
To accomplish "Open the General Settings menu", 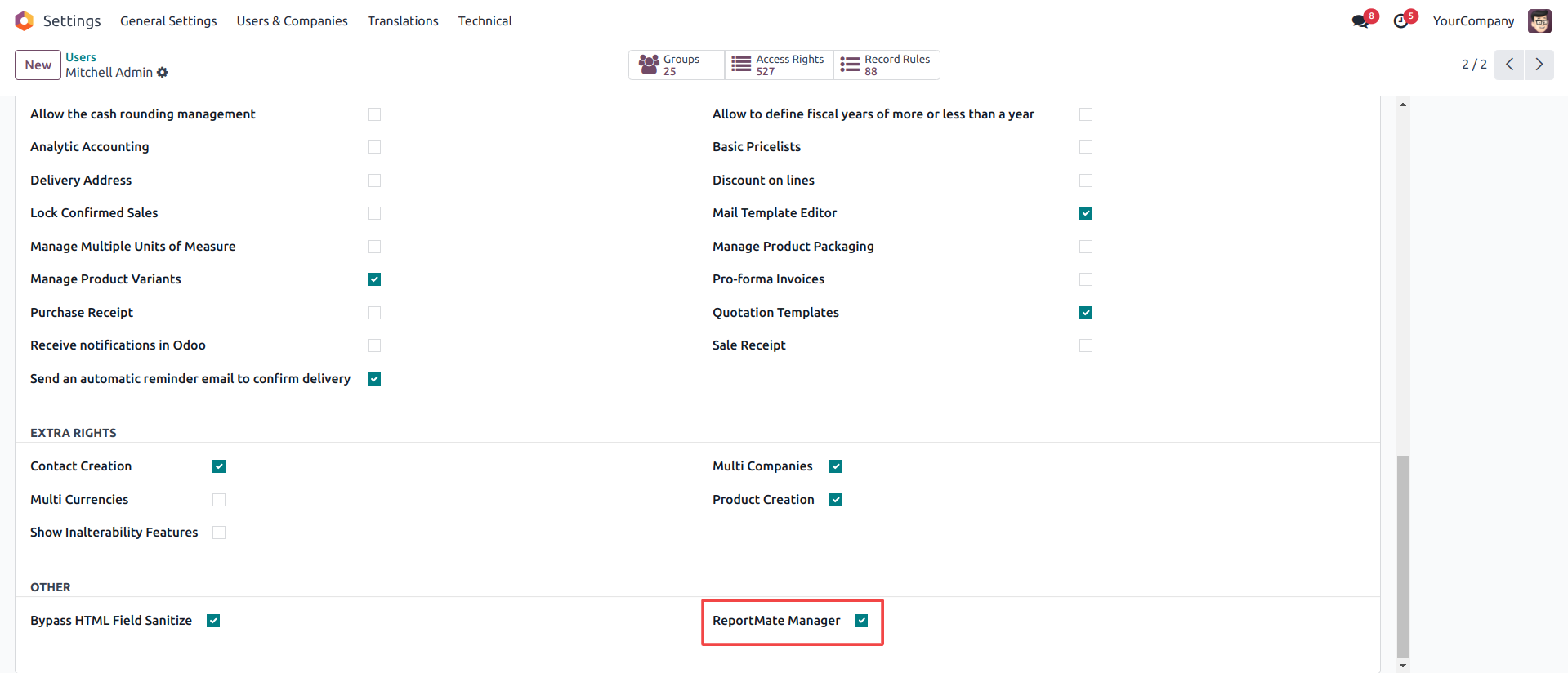I will tap(168, 21).
